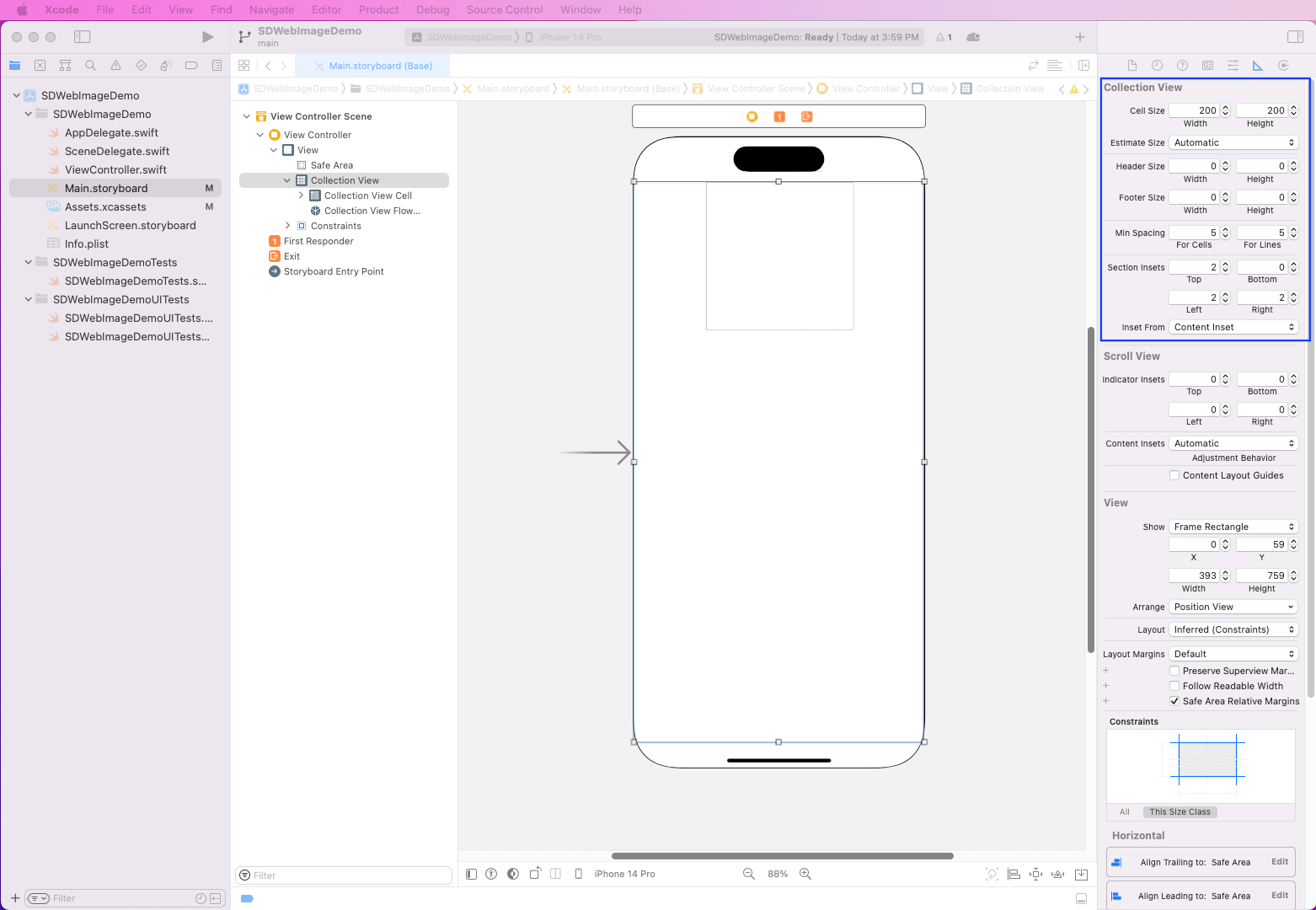1316x910 pixels.
Task: Zoom in on the storyboard canvas
Action: pos(805,875)
